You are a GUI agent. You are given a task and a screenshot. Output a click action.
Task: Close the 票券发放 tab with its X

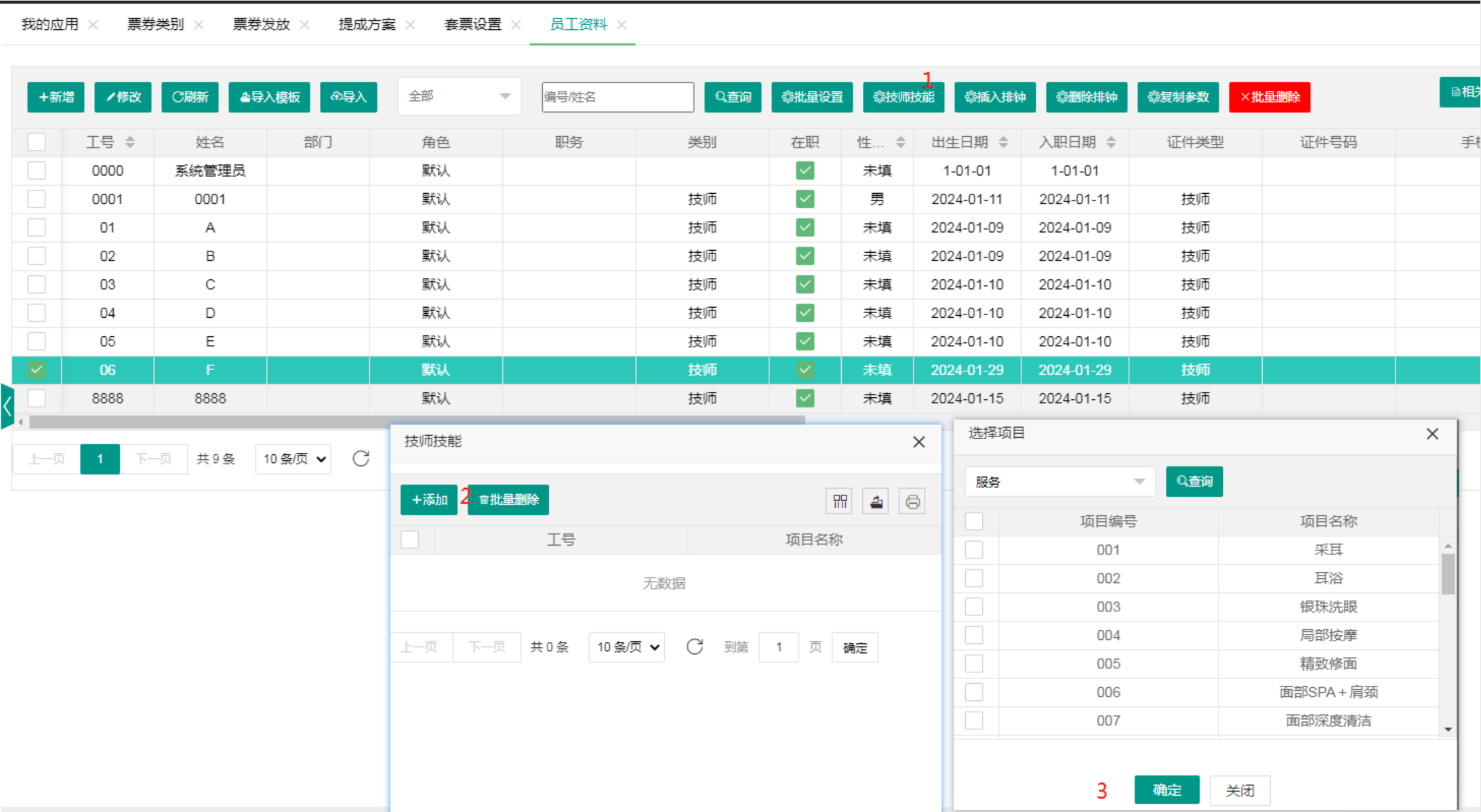pyautogui.click(x=305, y=25)
